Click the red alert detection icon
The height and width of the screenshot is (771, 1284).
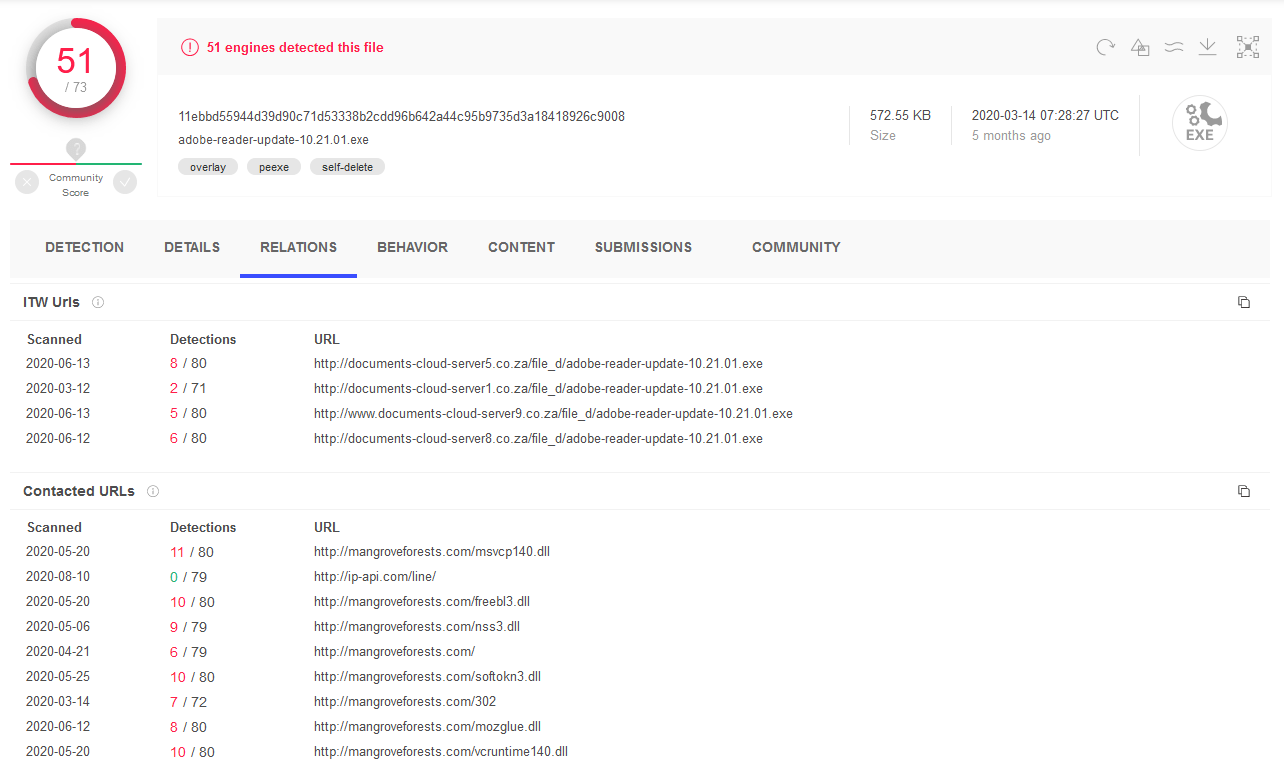pyautogui.click(x=189, y=47)
